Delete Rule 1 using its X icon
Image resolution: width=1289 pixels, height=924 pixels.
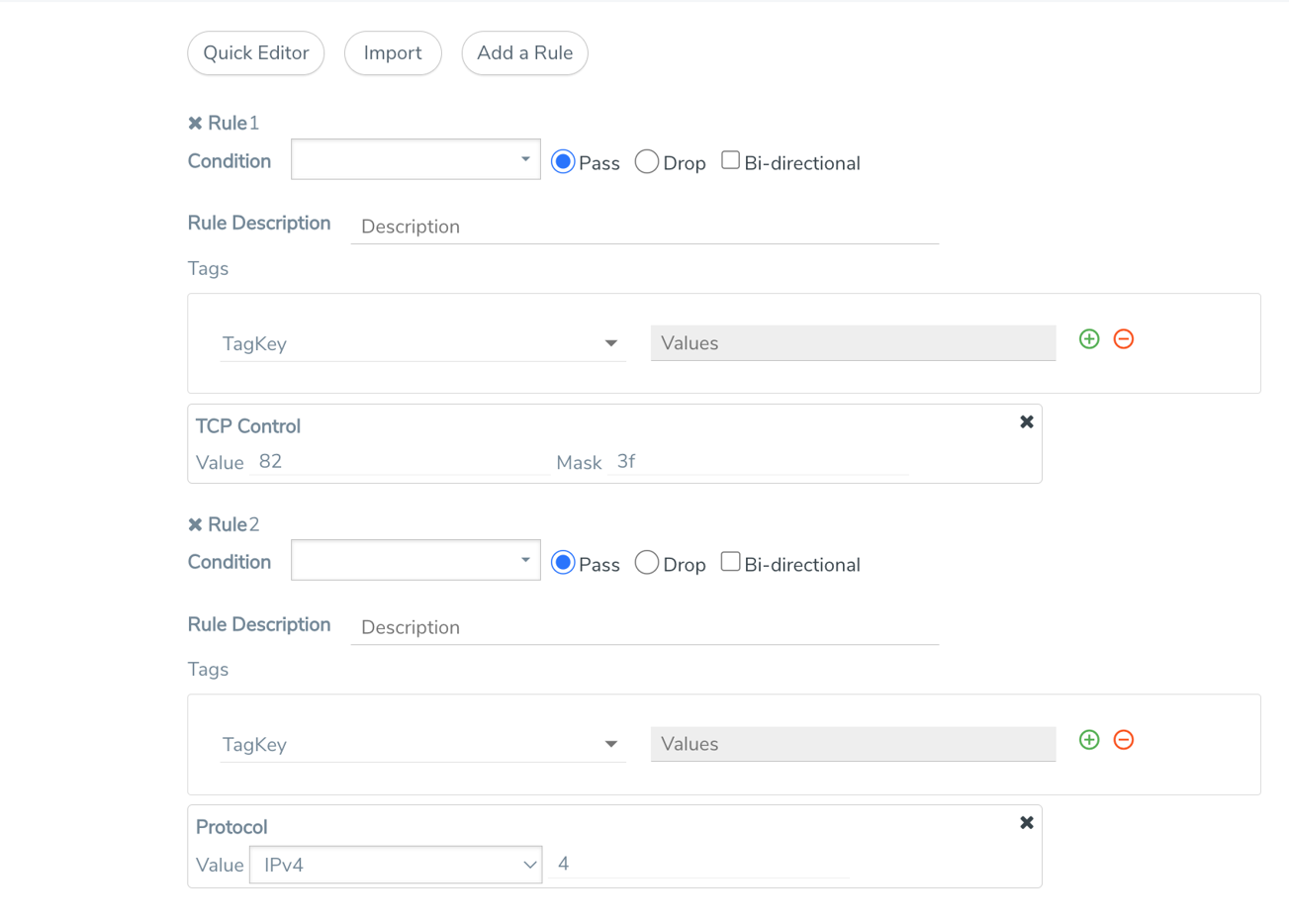point(195,124)
